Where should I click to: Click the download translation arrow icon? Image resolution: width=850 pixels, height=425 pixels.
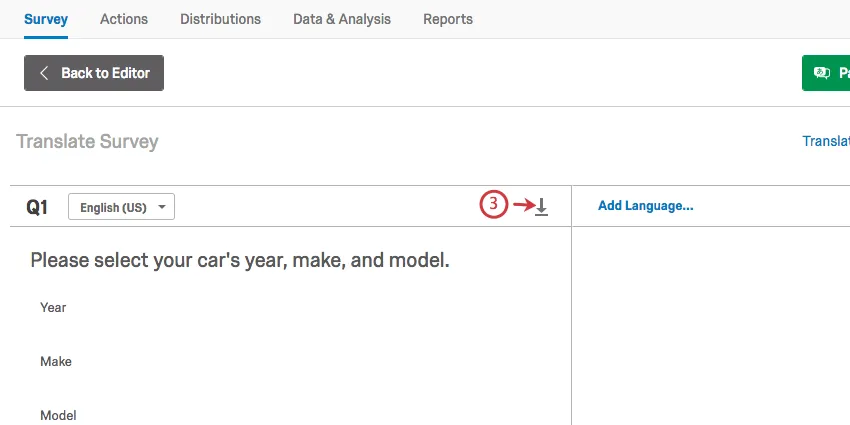[x=541, y=206]
